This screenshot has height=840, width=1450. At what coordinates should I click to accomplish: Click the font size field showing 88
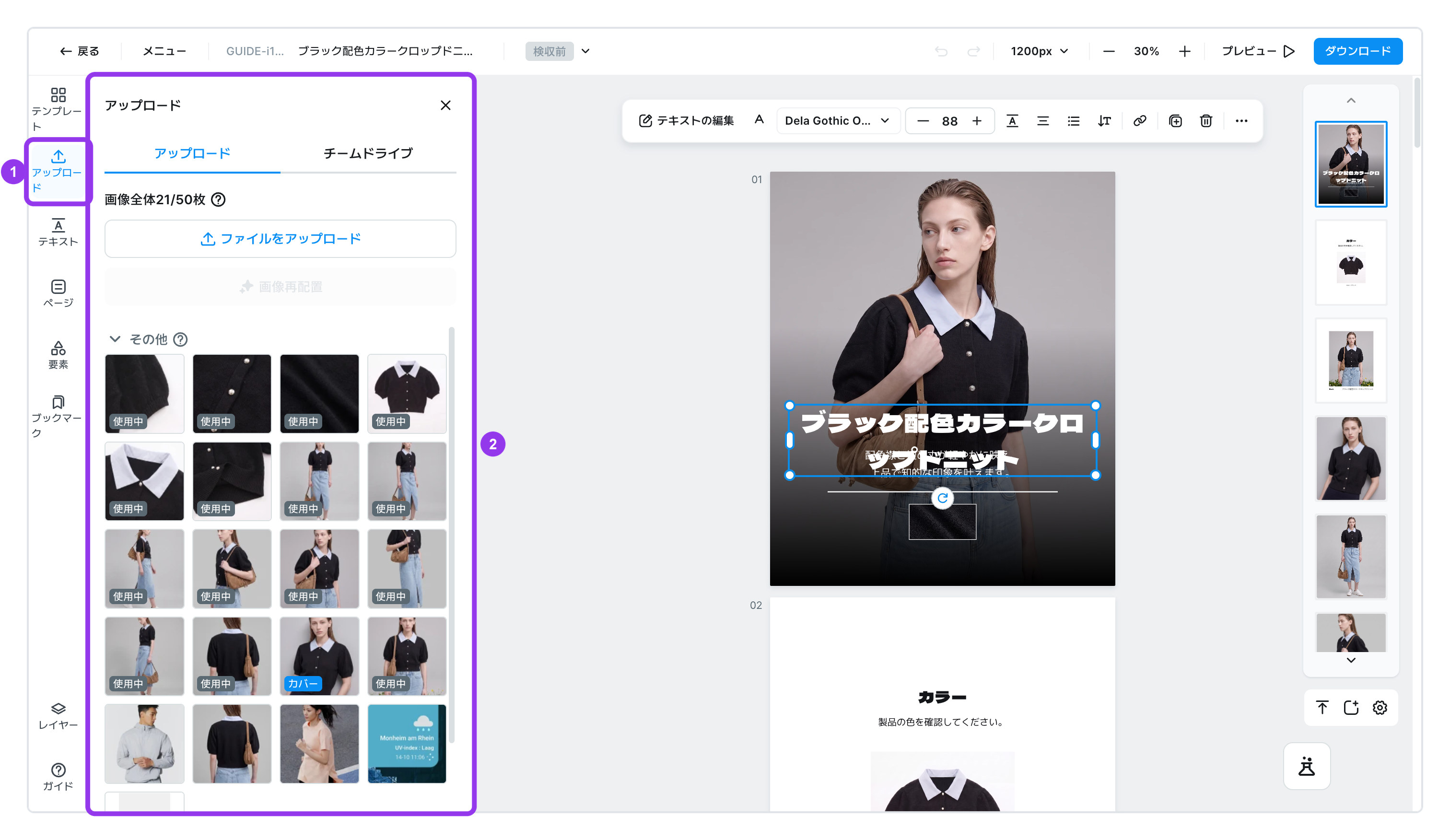949,121
